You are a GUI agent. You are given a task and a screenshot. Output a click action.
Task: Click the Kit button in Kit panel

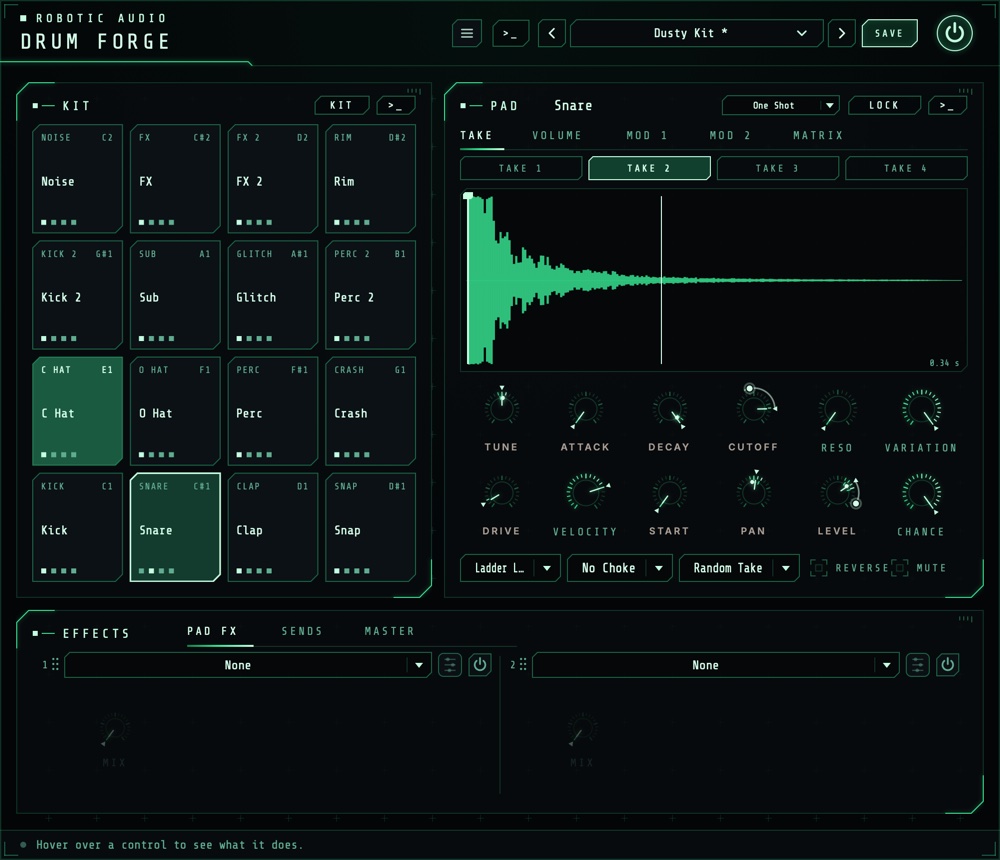[341, 105]
